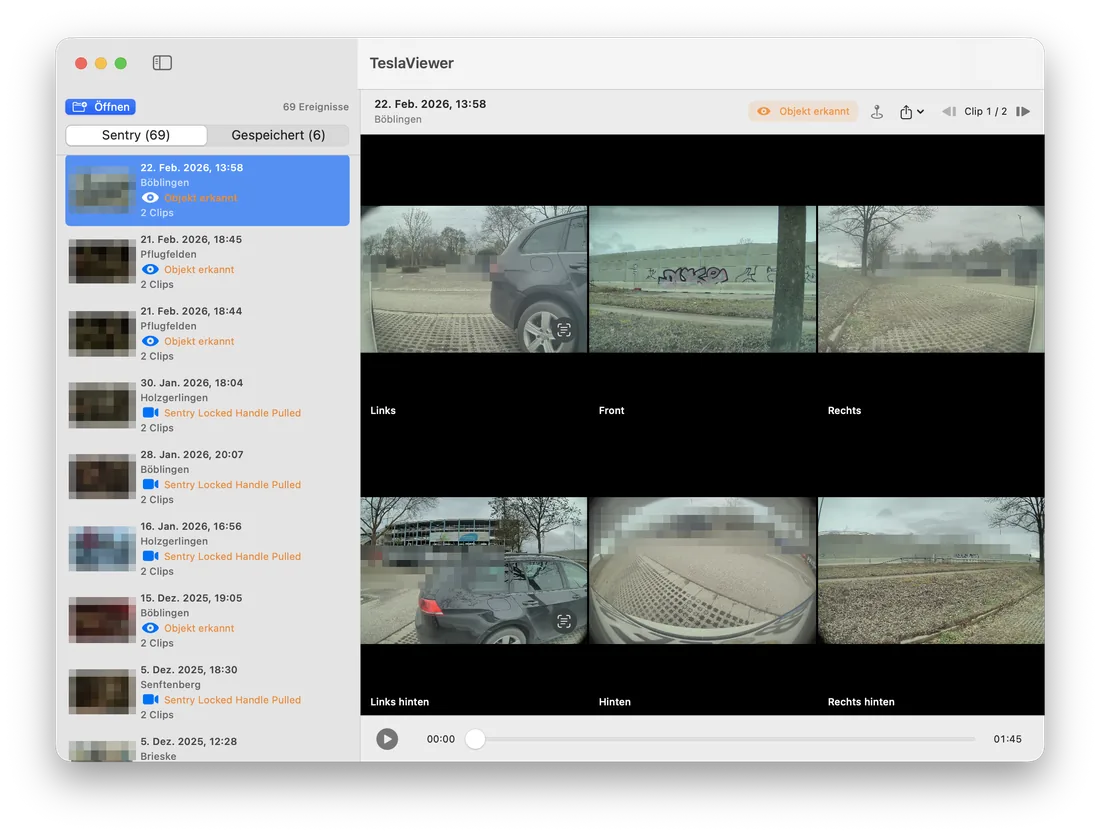Viewport: 1100px width, 835px height.
Task: Click eye icon in 21. Feb. 18:44 row
Action: click(150, 341)
